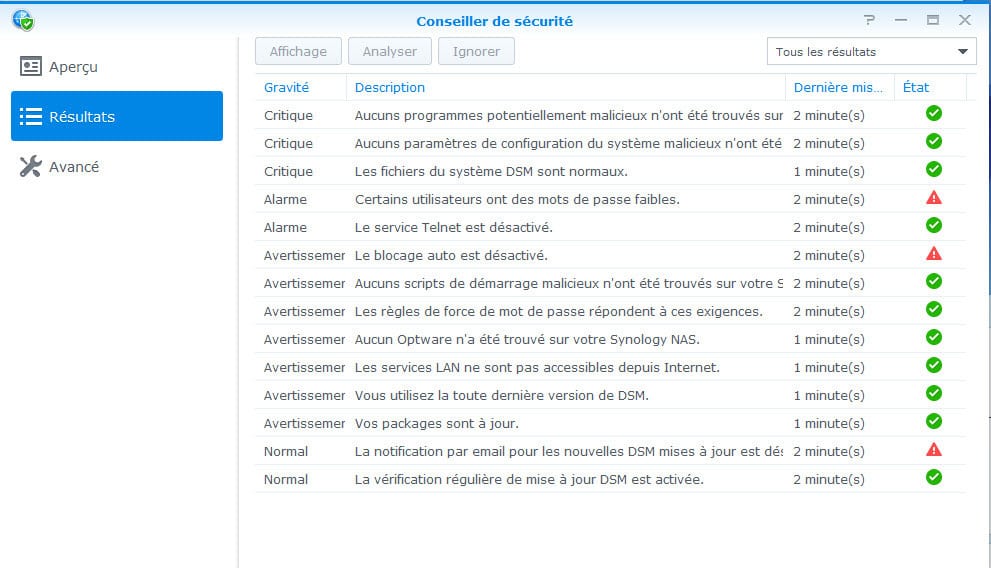Maximize the Conseiller de sécurité window
The image size is (991, 568).
tap(932, 20)
